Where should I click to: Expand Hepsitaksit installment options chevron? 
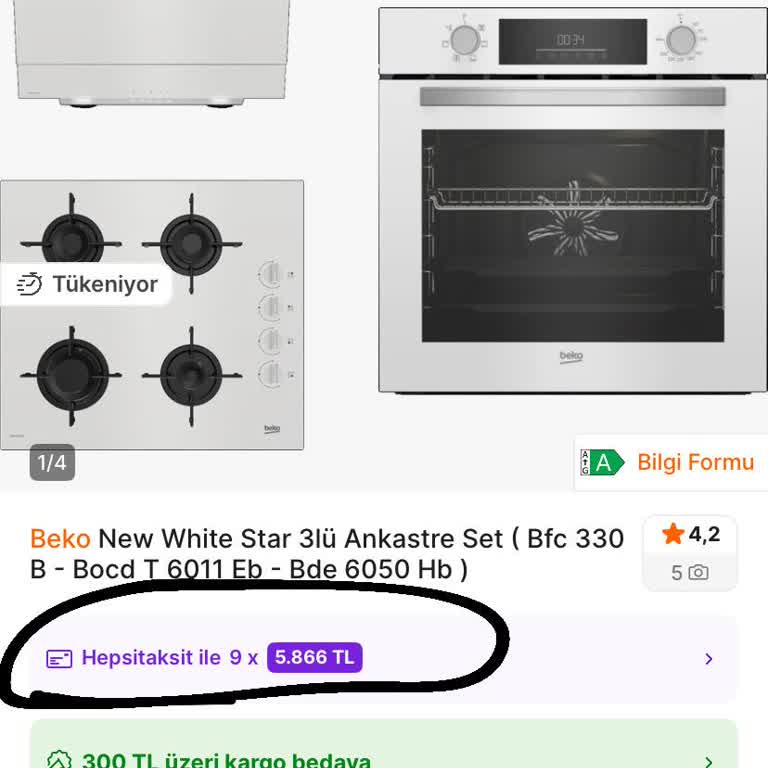709,659
